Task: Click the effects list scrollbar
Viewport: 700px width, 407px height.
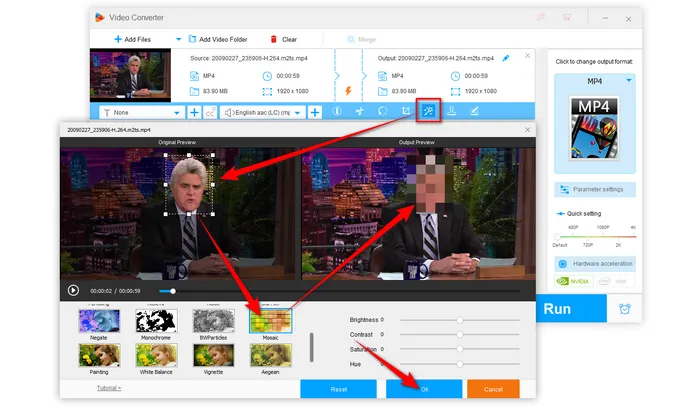Action: (x=312, y=347)
